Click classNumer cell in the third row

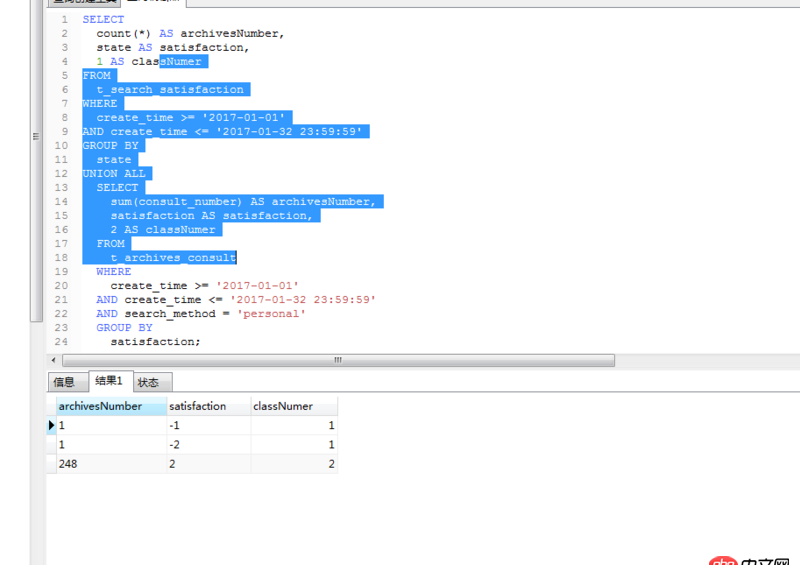tap(294, 465)
